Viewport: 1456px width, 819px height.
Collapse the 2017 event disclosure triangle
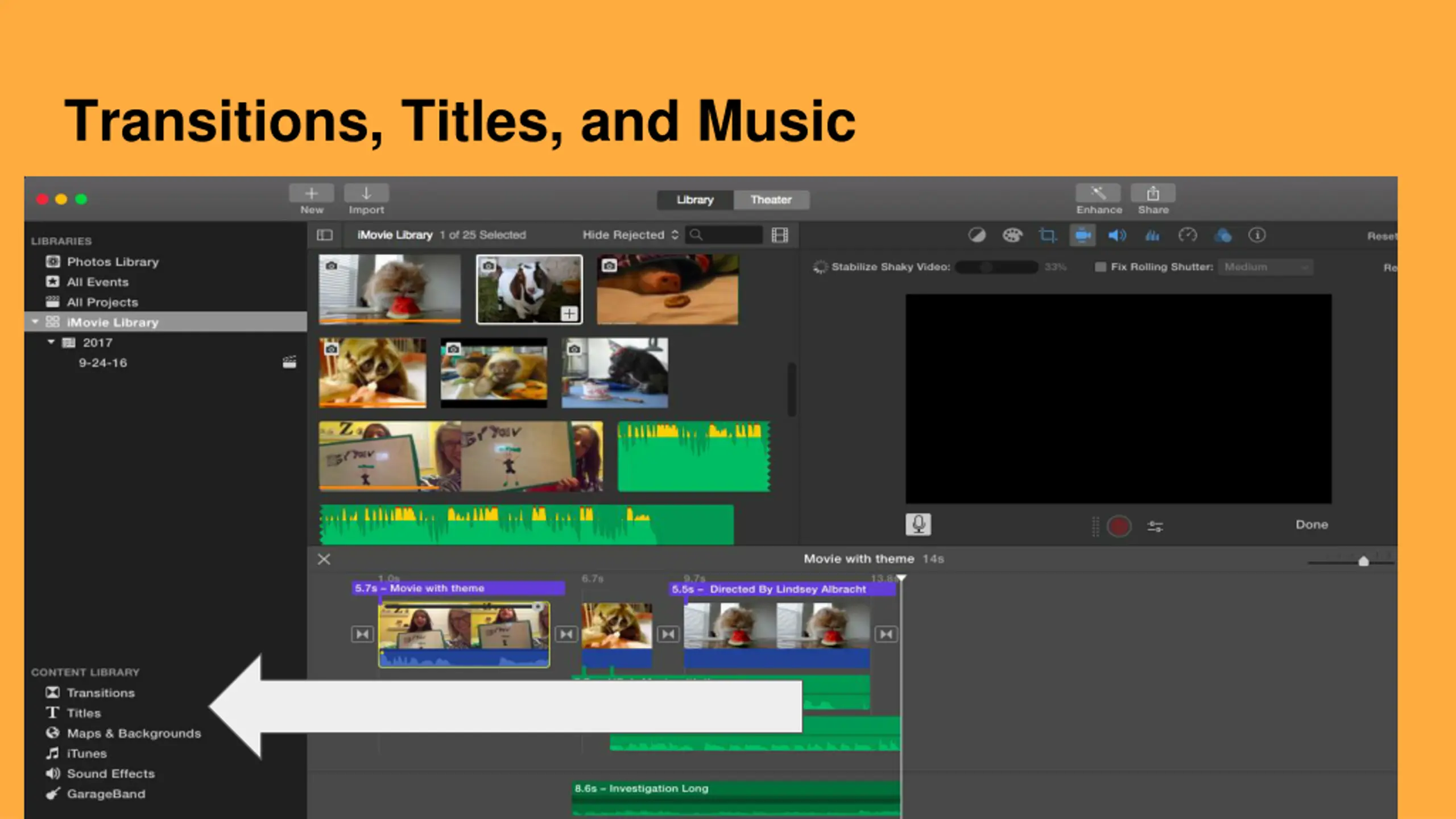[x=51, y=342]
